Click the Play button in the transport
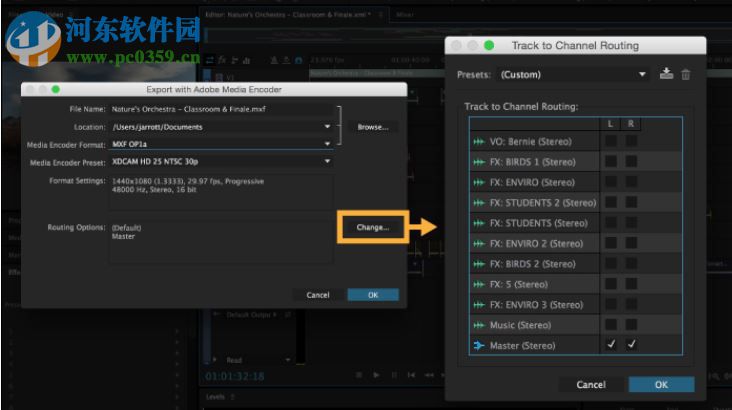 coord(376,375)
